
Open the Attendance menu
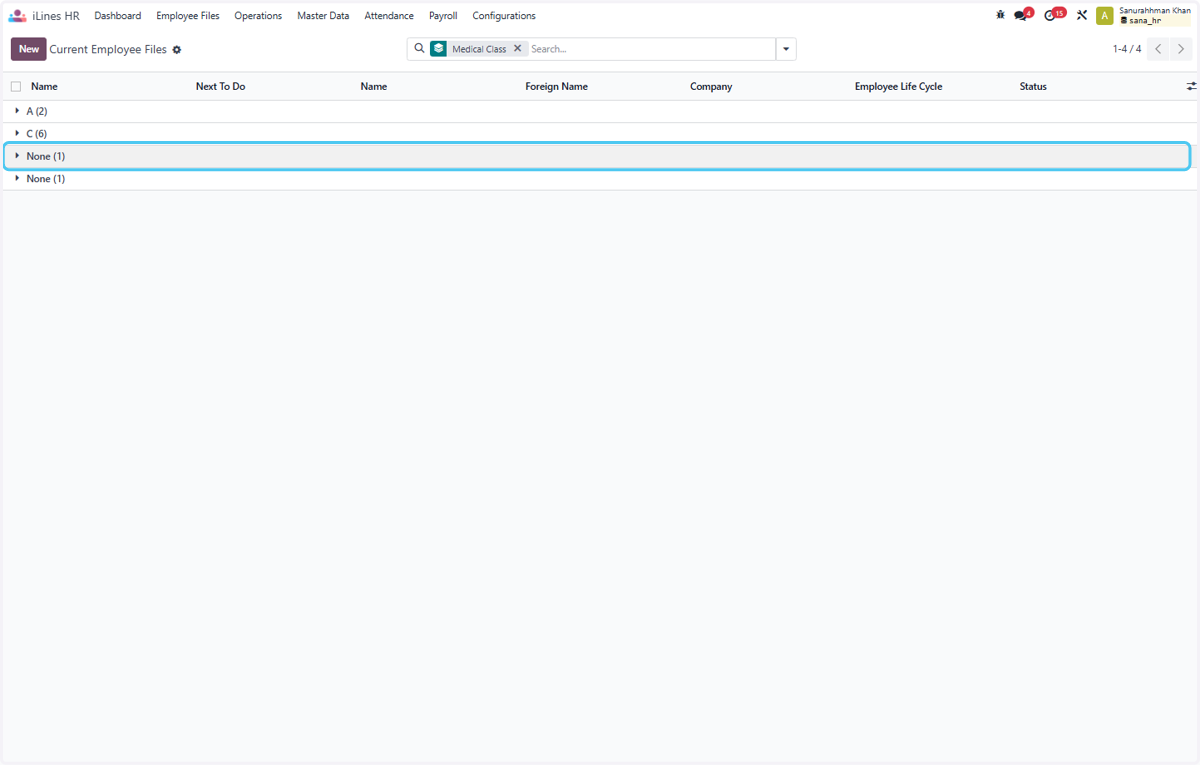389,16
